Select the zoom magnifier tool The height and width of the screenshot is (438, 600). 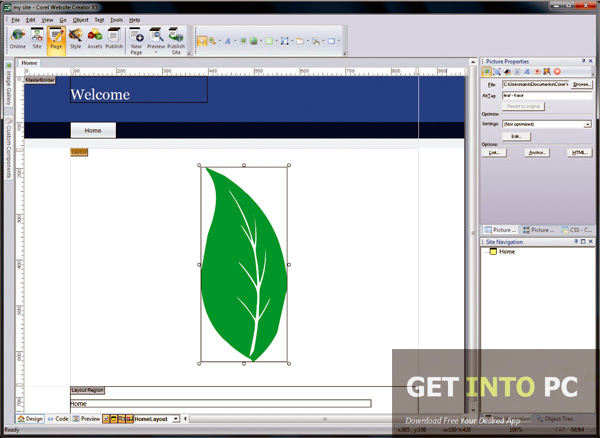(212, 41)
